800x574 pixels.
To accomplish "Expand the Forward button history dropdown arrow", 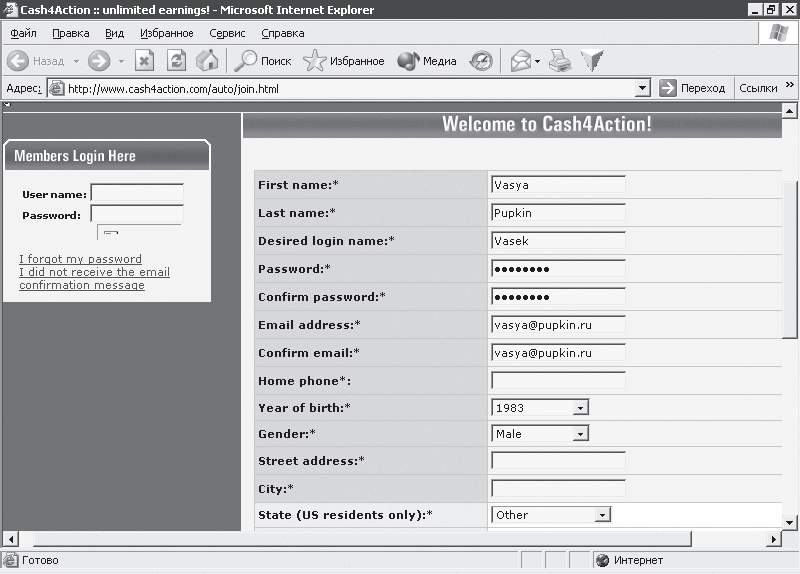I will click(x=121, y=62).
